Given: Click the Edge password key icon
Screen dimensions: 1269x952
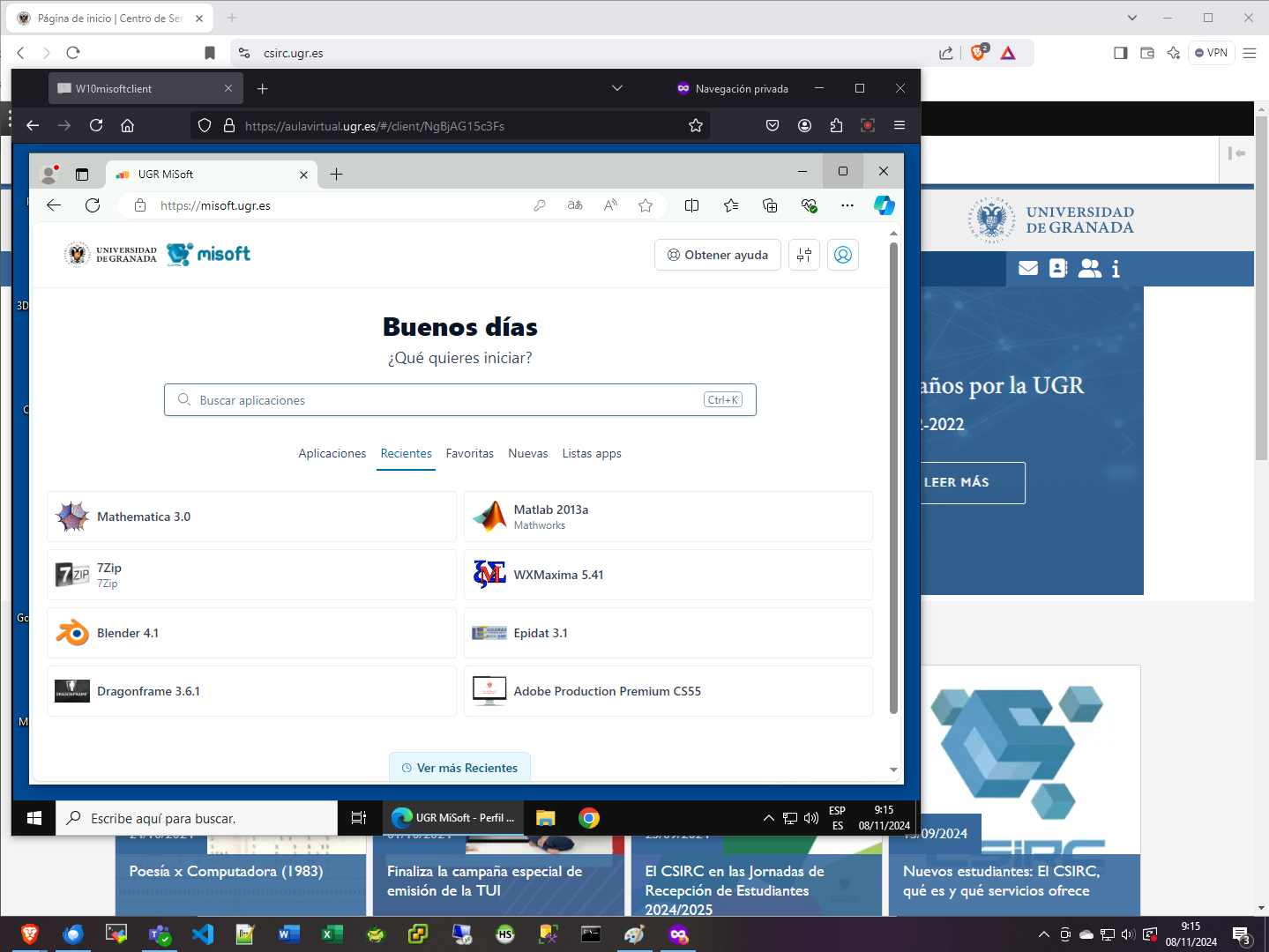Looking at the screenshot, I should [x=540, y=205].
